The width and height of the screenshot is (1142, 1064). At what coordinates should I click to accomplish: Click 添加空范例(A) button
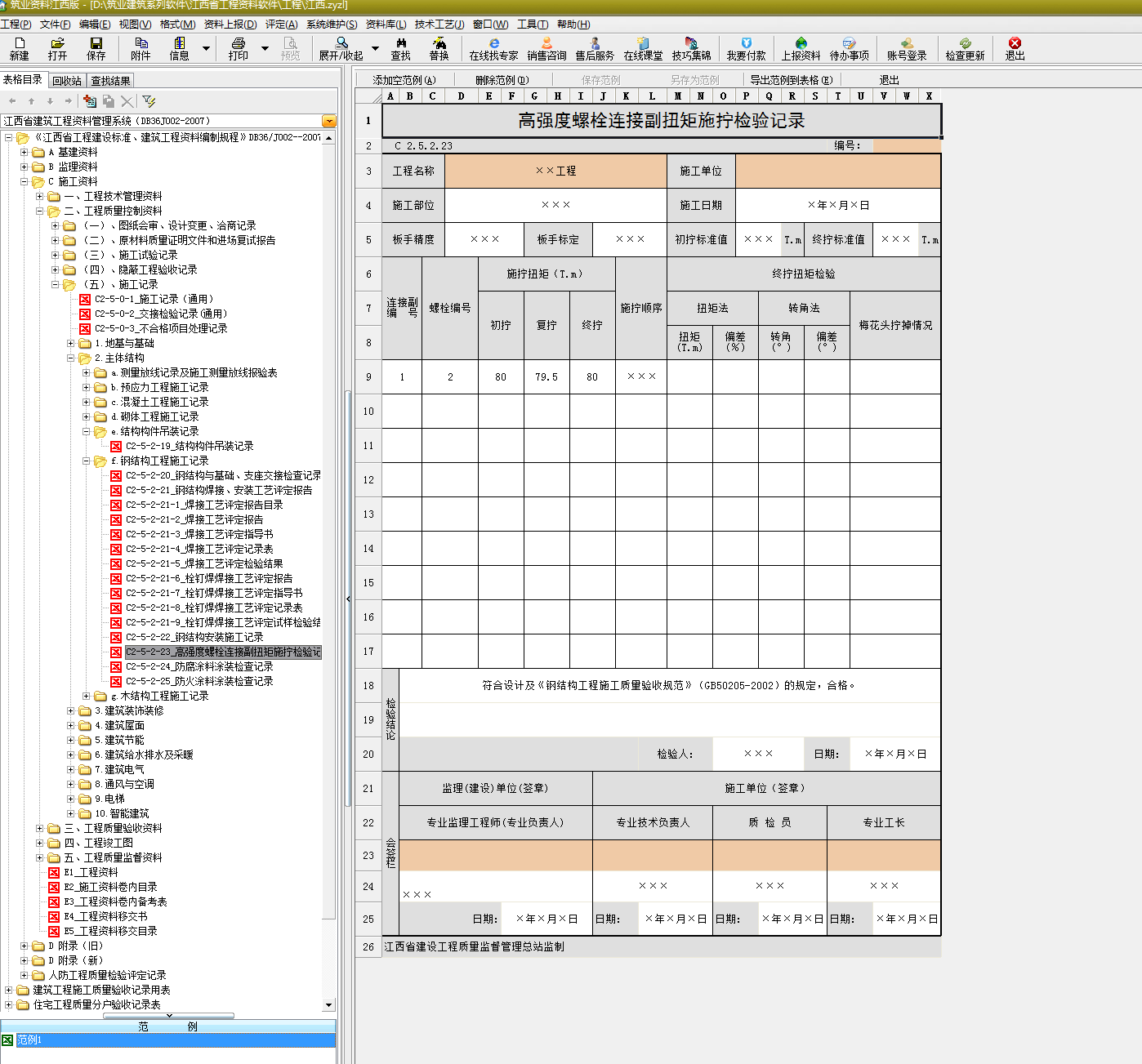click(404, 80)
